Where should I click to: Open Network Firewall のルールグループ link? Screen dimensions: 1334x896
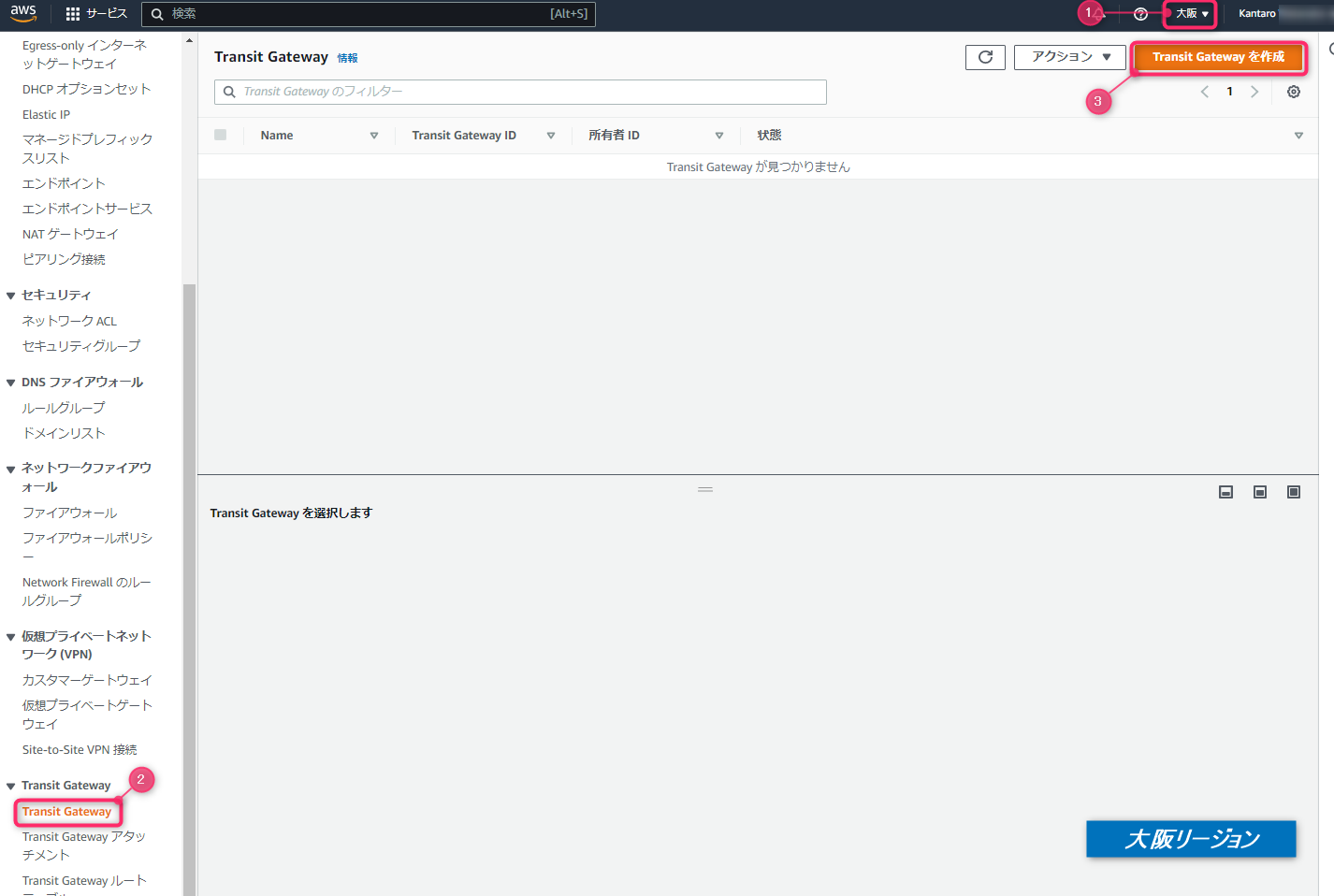click(x=86, y=591)
